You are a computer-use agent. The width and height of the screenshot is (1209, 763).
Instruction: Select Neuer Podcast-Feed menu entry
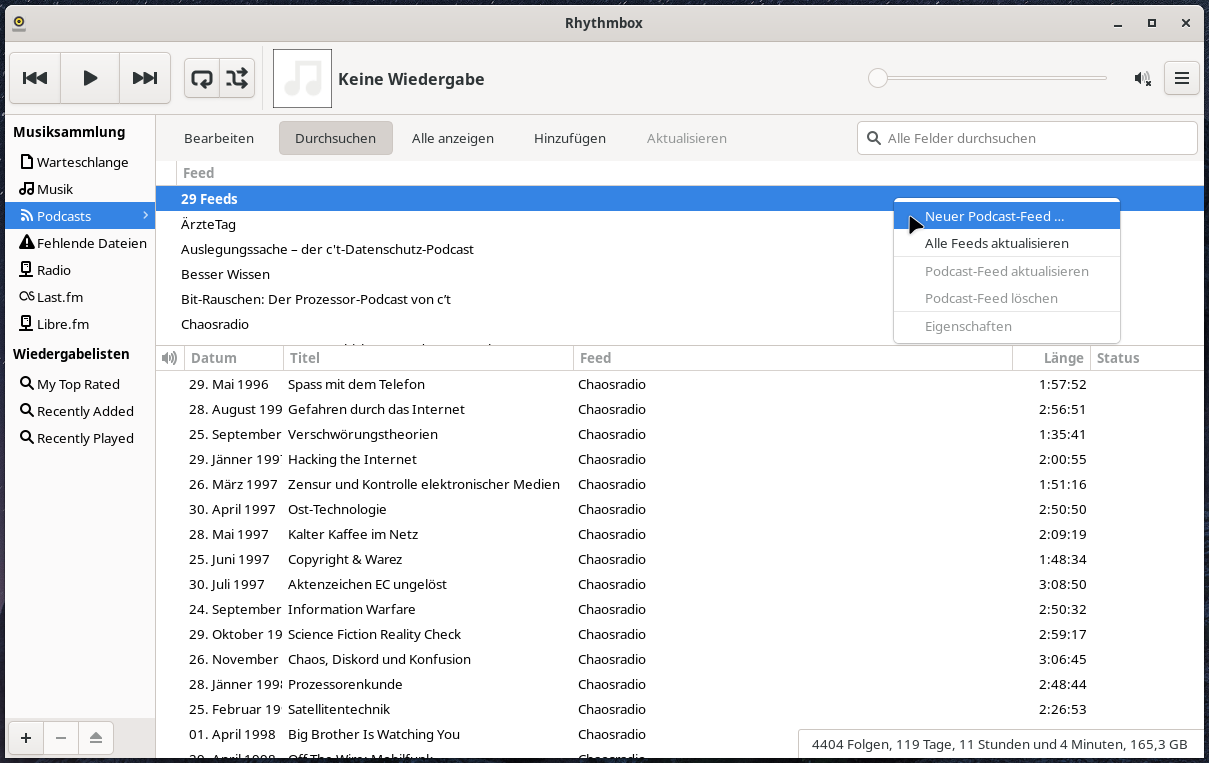[x=994, y=216]
